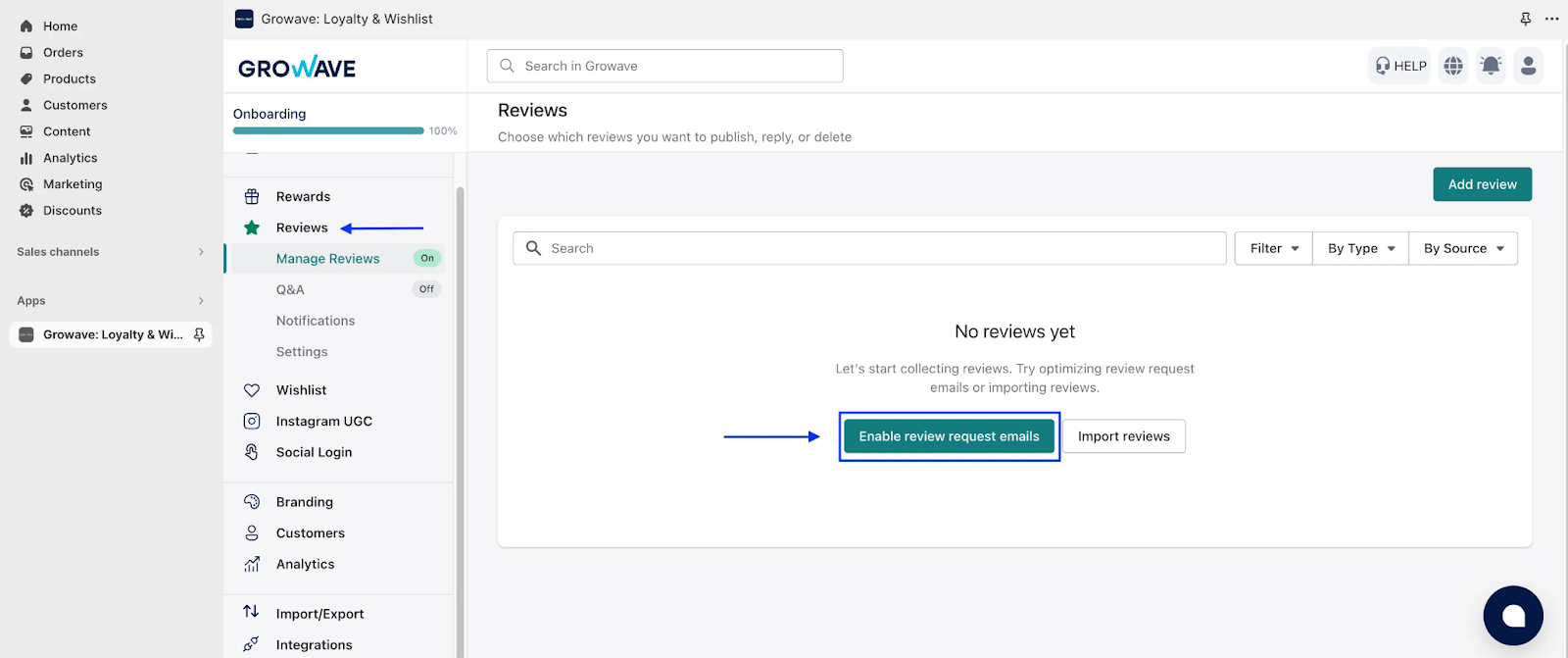Click the Import/Export arrows icon
The width and height of the screenshot is (1568, 658).
(x=252, y=612)
